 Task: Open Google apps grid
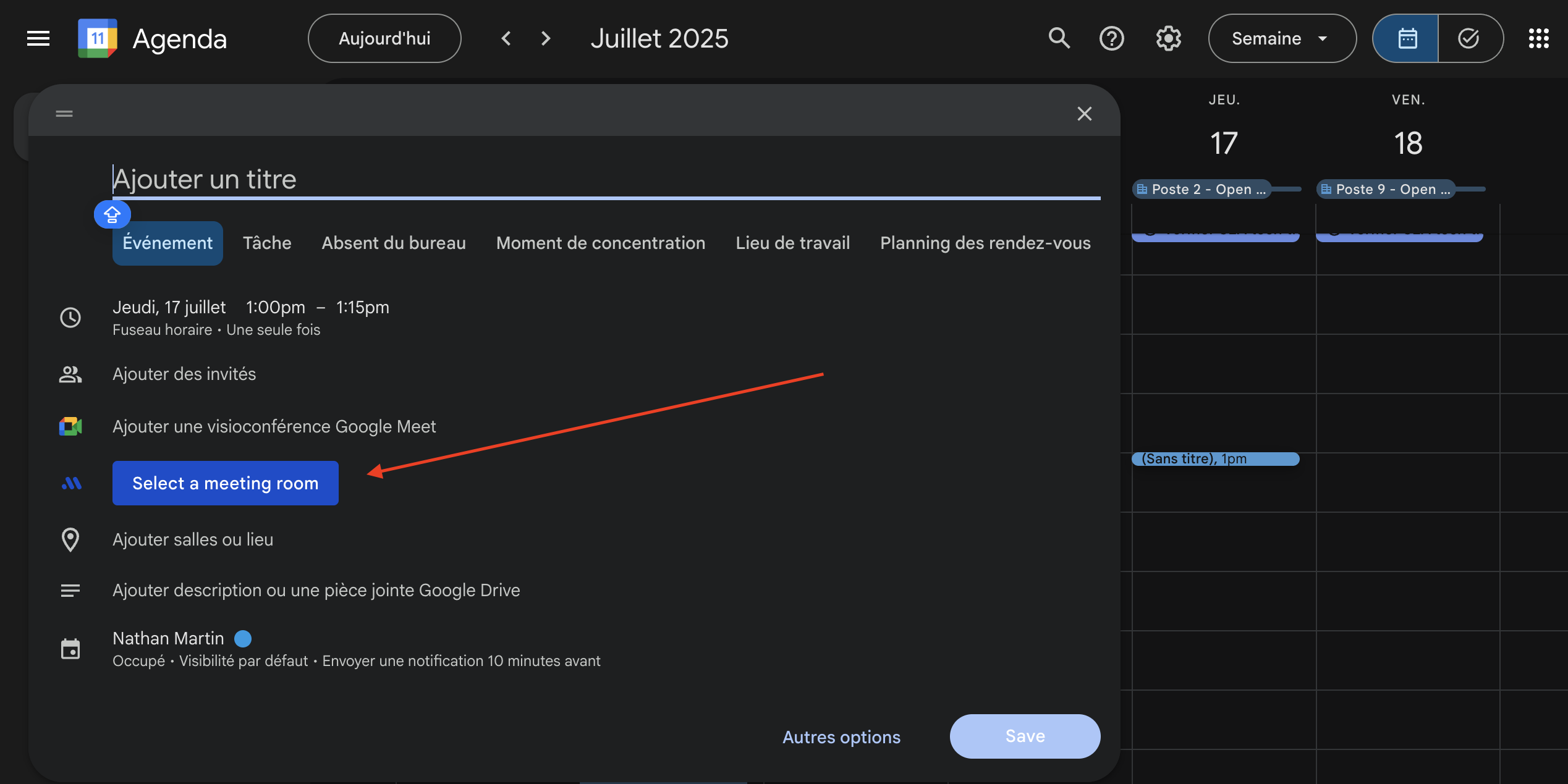[x=1538, y=38]
